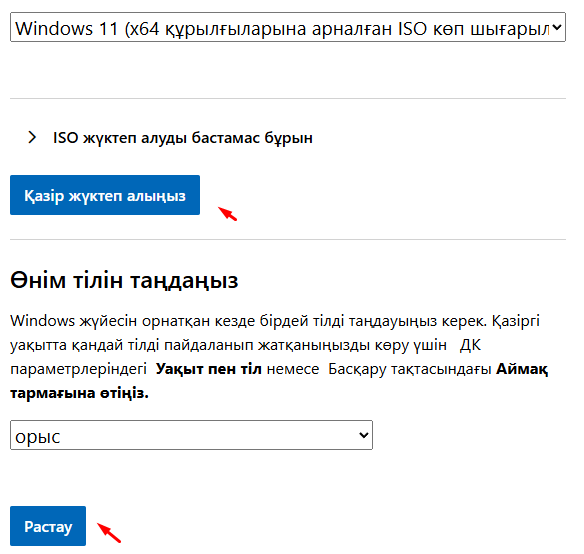Click the bold 'Аймақ' text
Image resolution: width=584 pixels, height=554 pixels.
tap(522, 369)
